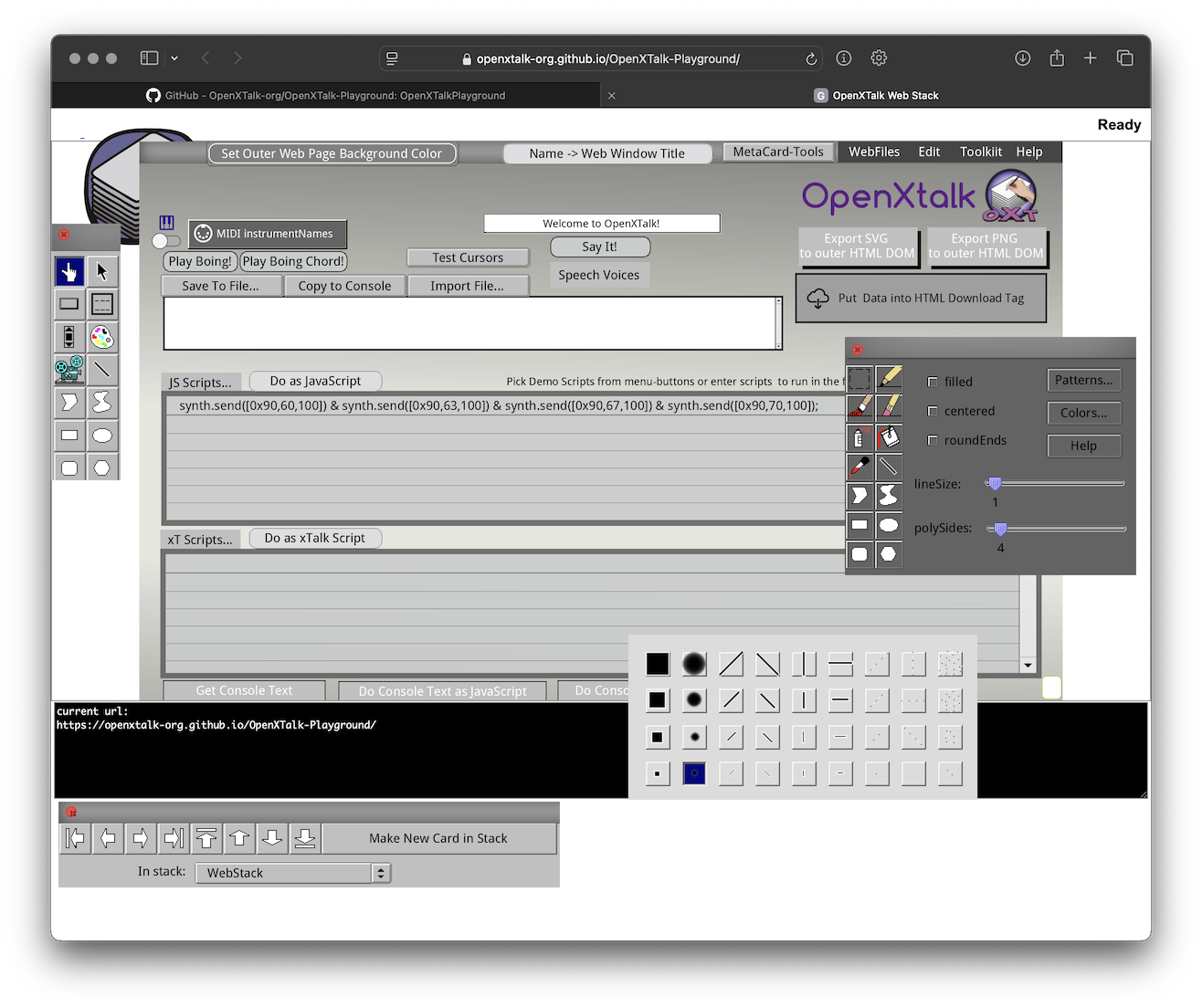This screenshot has height=1008, width=1202.
Task: Enable the roundEnds checkbox
Action: coord(933,440)
